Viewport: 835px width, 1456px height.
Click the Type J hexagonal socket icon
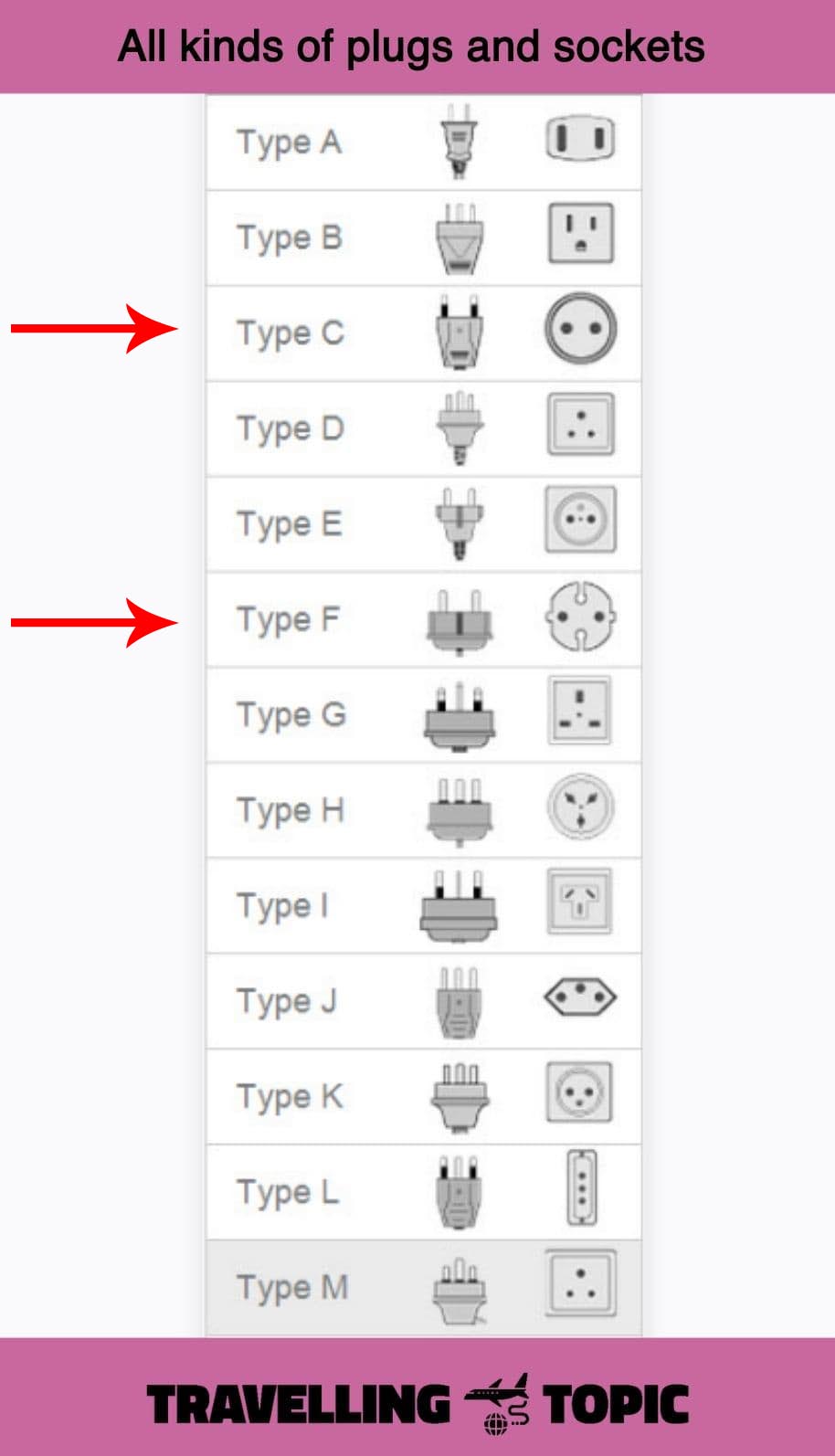tap(580, 997)
